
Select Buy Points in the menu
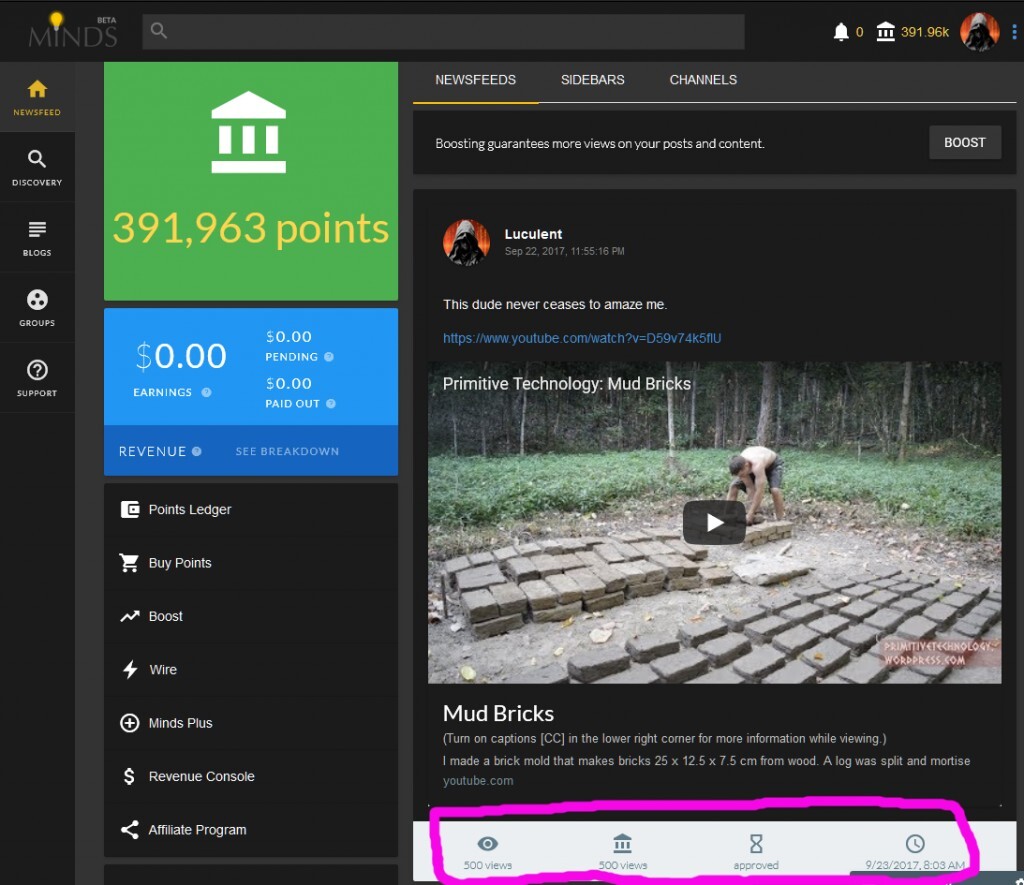coord(180,563)
